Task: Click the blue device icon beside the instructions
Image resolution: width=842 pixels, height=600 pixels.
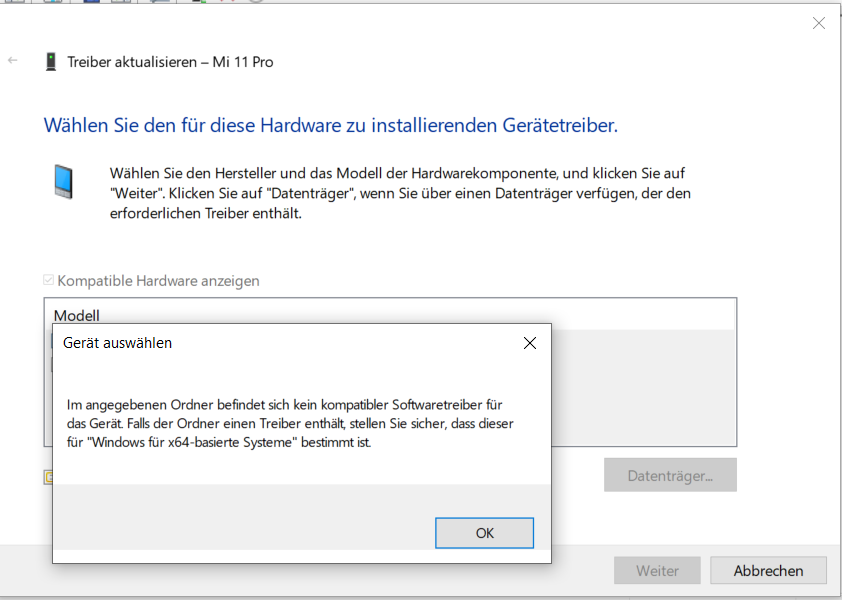Action: (x=63, y=182)
